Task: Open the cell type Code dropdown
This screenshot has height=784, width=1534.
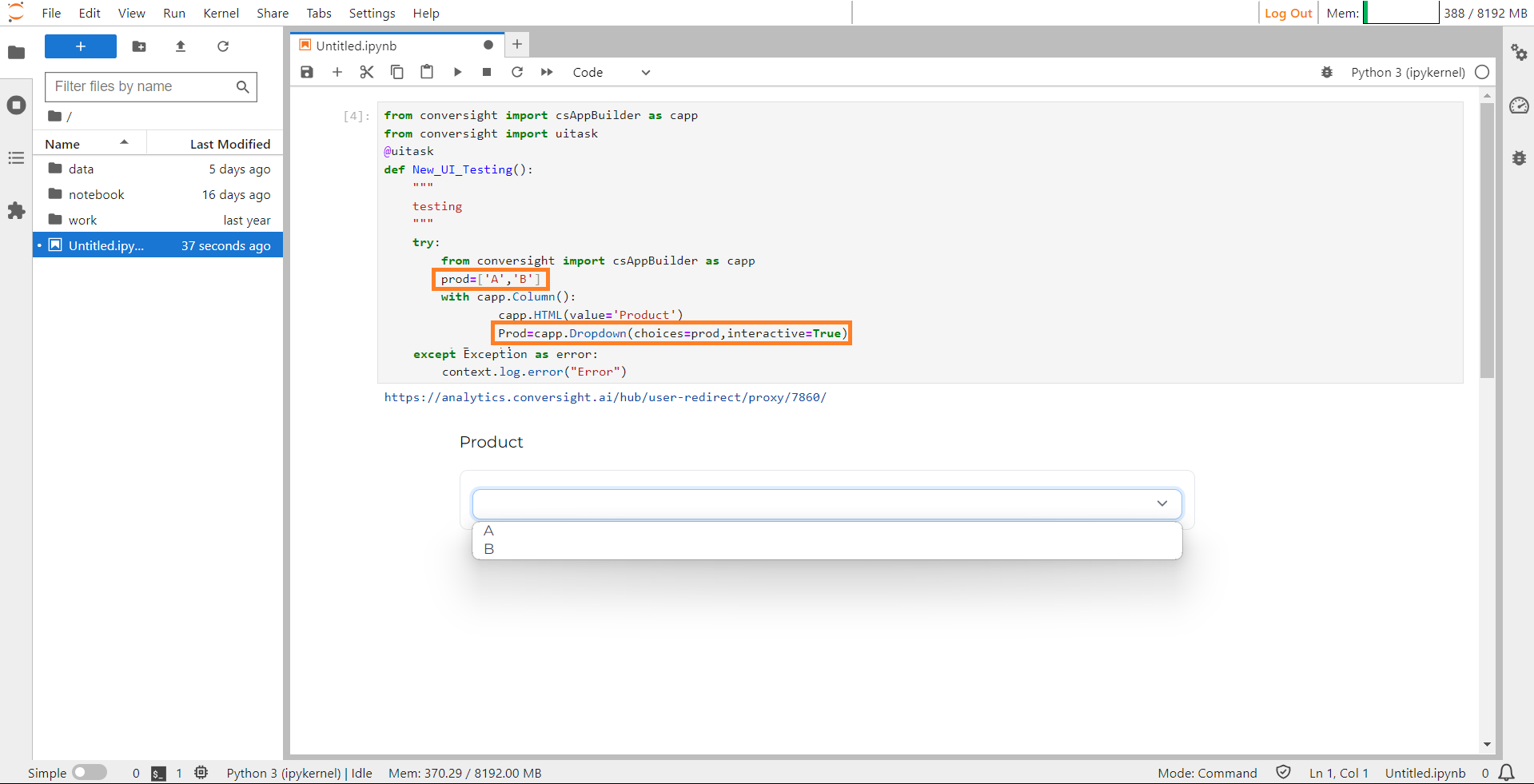Action: point(612,72)
